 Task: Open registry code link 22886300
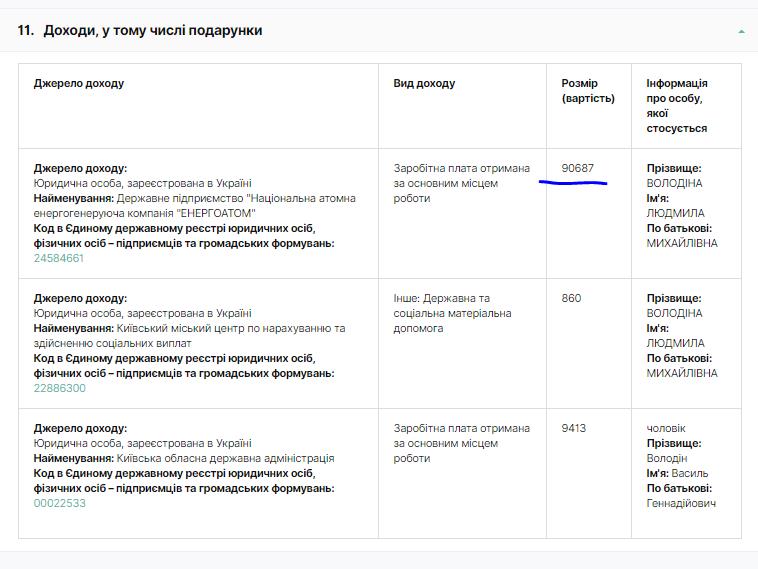[60, 388]
